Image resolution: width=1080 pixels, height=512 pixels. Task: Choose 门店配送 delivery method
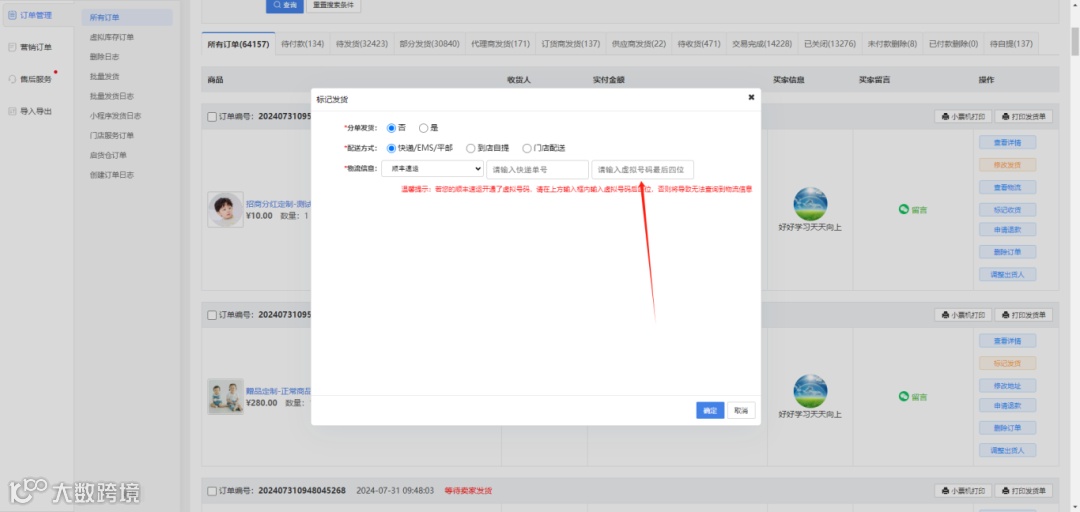point(527,147)
